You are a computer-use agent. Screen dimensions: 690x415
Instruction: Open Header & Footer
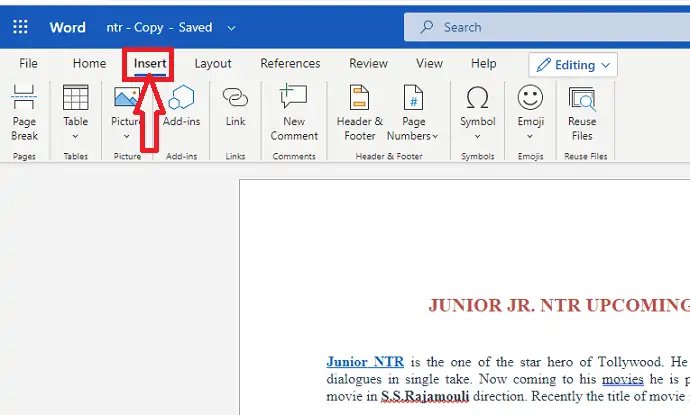point(360,113)
